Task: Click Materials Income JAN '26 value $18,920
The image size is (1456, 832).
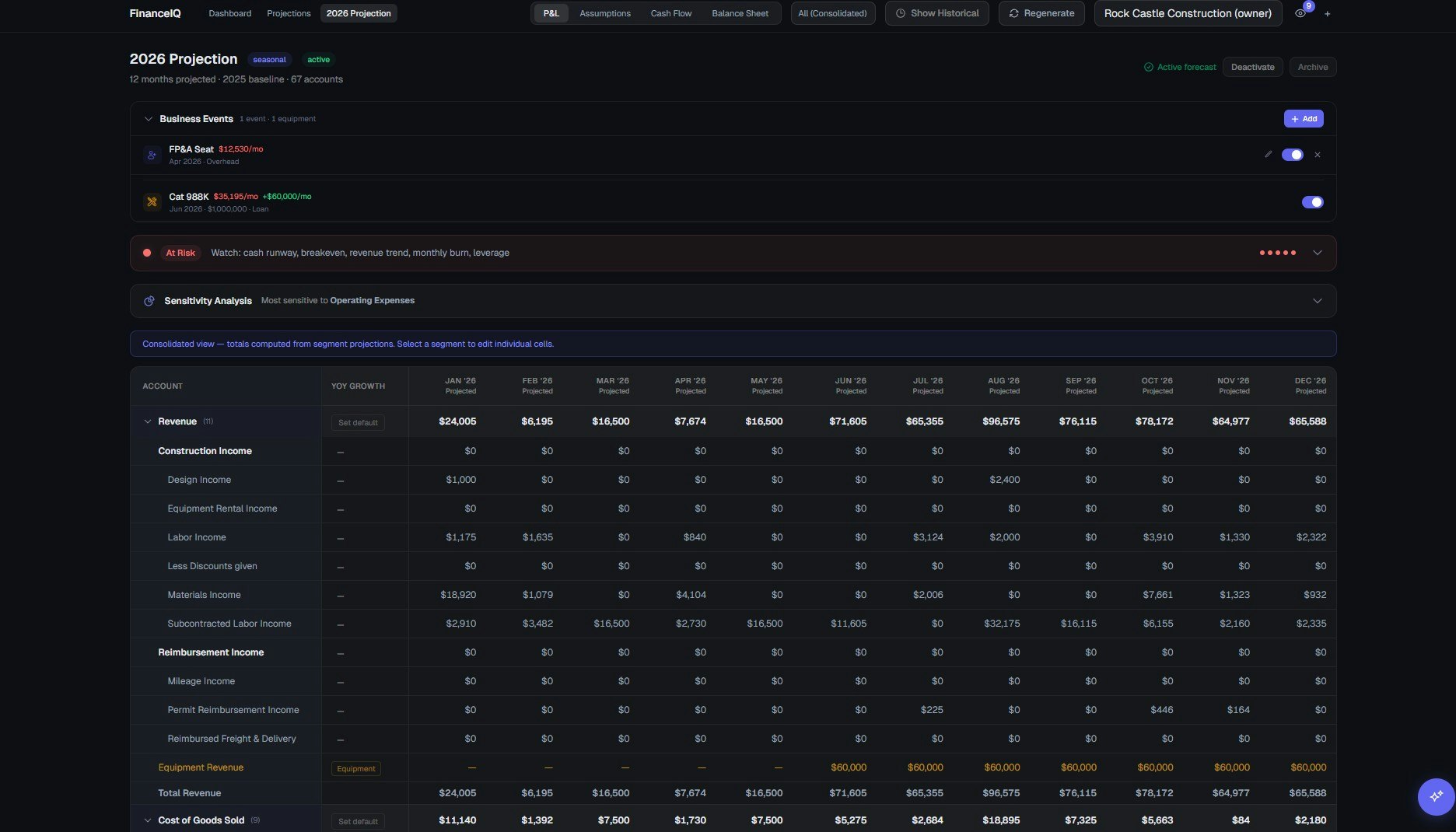Action: (x=458, y=595)
